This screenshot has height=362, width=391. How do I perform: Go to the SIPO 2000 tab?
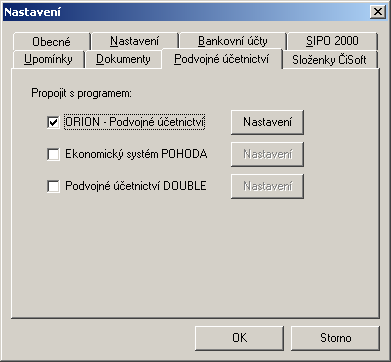click(332, 41)
